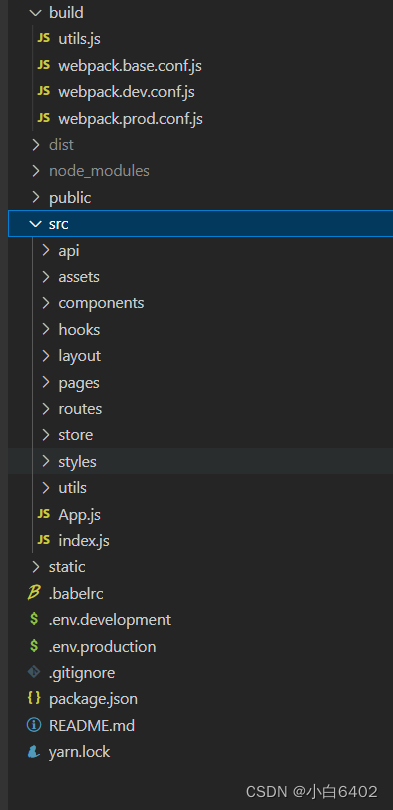Open the .babelrc file
Viewport: 393px width, 810px height.
pyautogui.click(x=76, y=594)
